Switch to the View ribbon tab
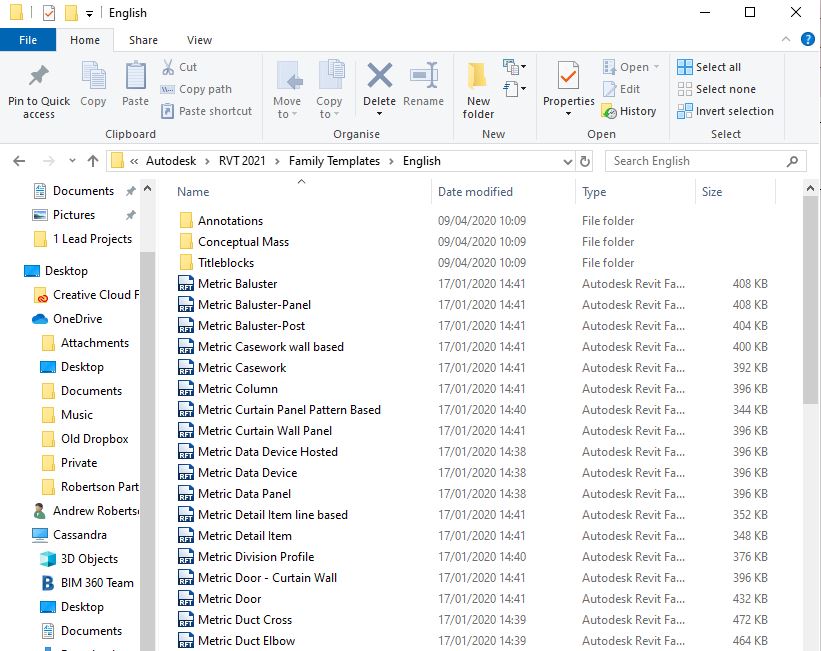The image size is (821, 651). point(198,40)
